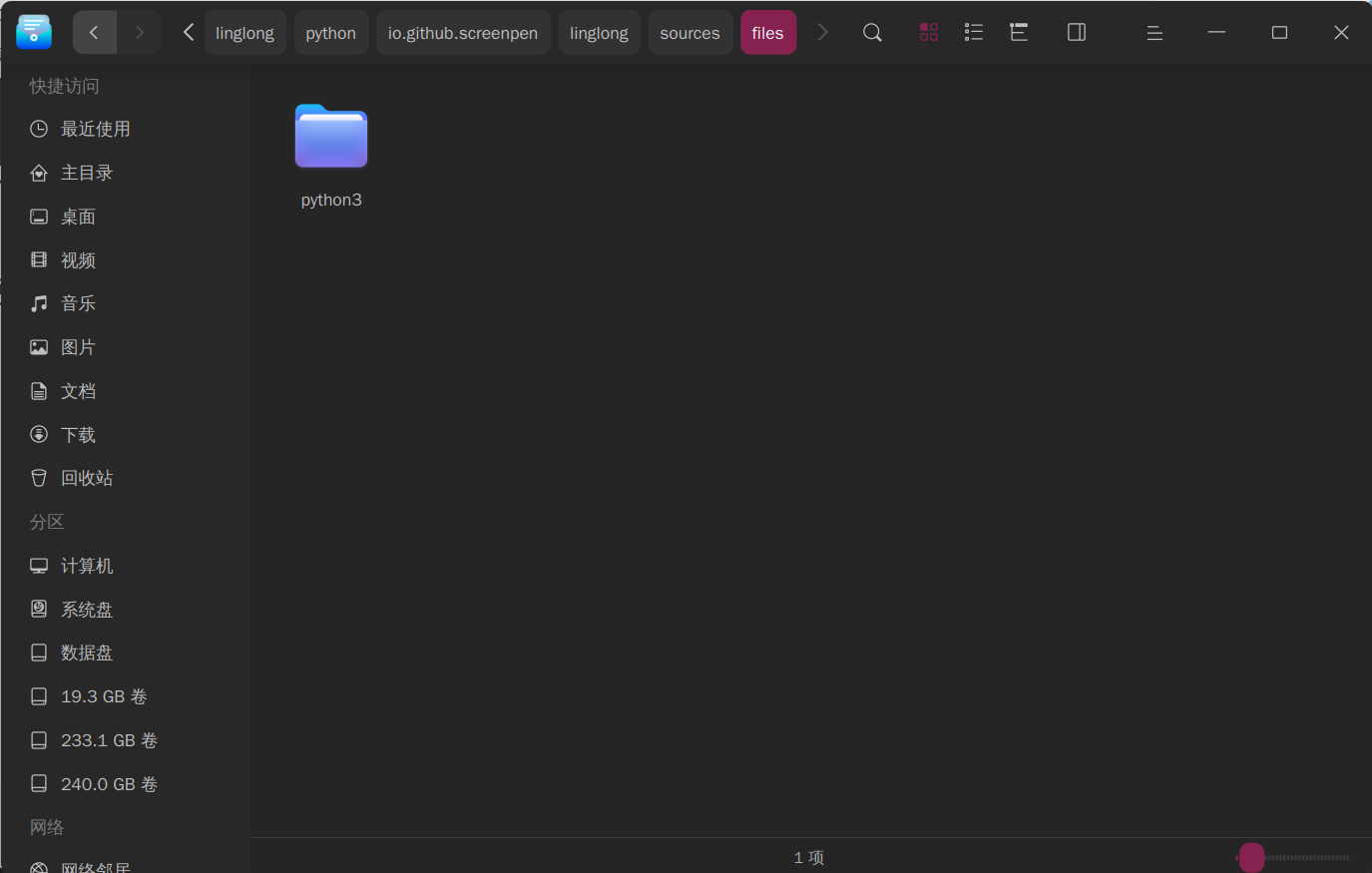Click the drive icon beside 233.1 GB 卷
The width and height of the screenshot is (1372, 873).
click(x=39, y=740)
